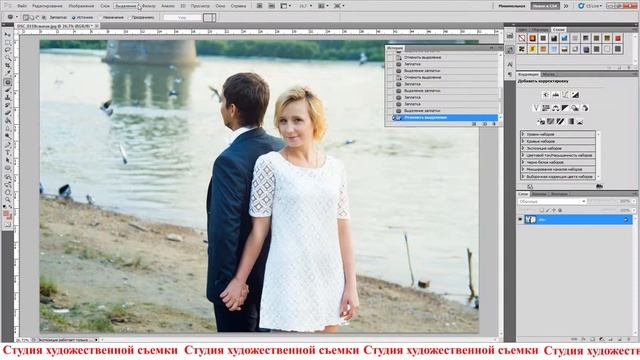The width and height of the screenshot is (640, 360).
Task: Choose Add to selection mode in options bar
Action: click(31, 18)
